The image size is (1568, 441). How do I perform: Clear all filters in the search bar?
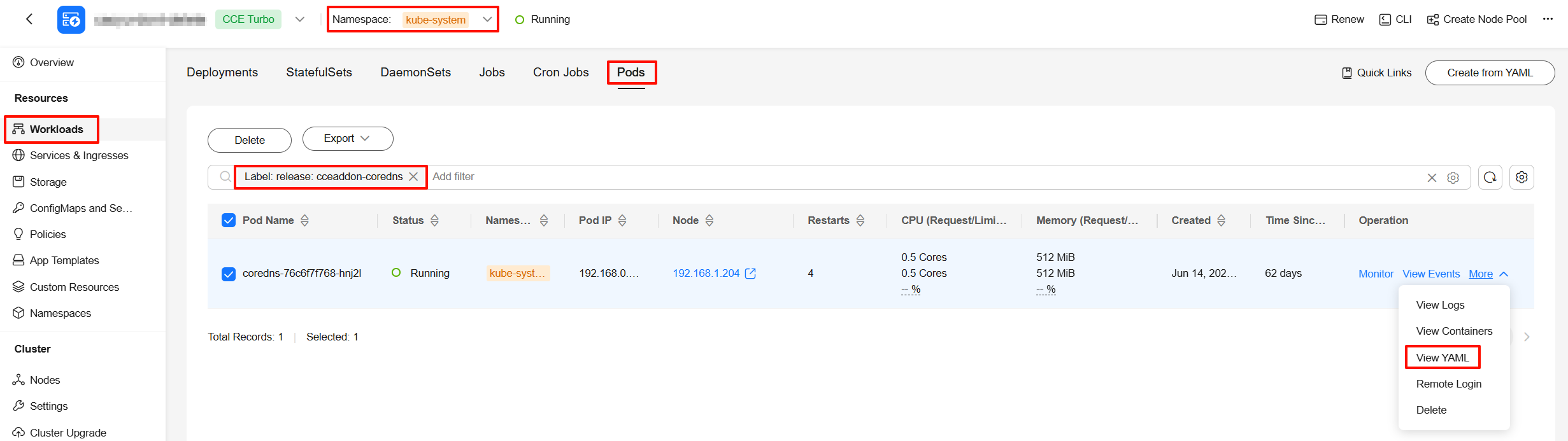(1432, 178)
